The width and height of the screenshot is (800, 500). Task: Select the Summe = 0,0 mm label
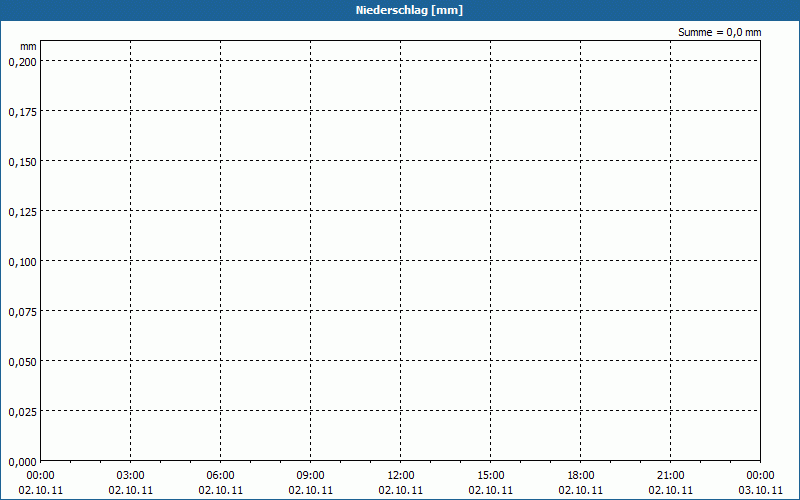pyautogui.click(x=719, y=32)
